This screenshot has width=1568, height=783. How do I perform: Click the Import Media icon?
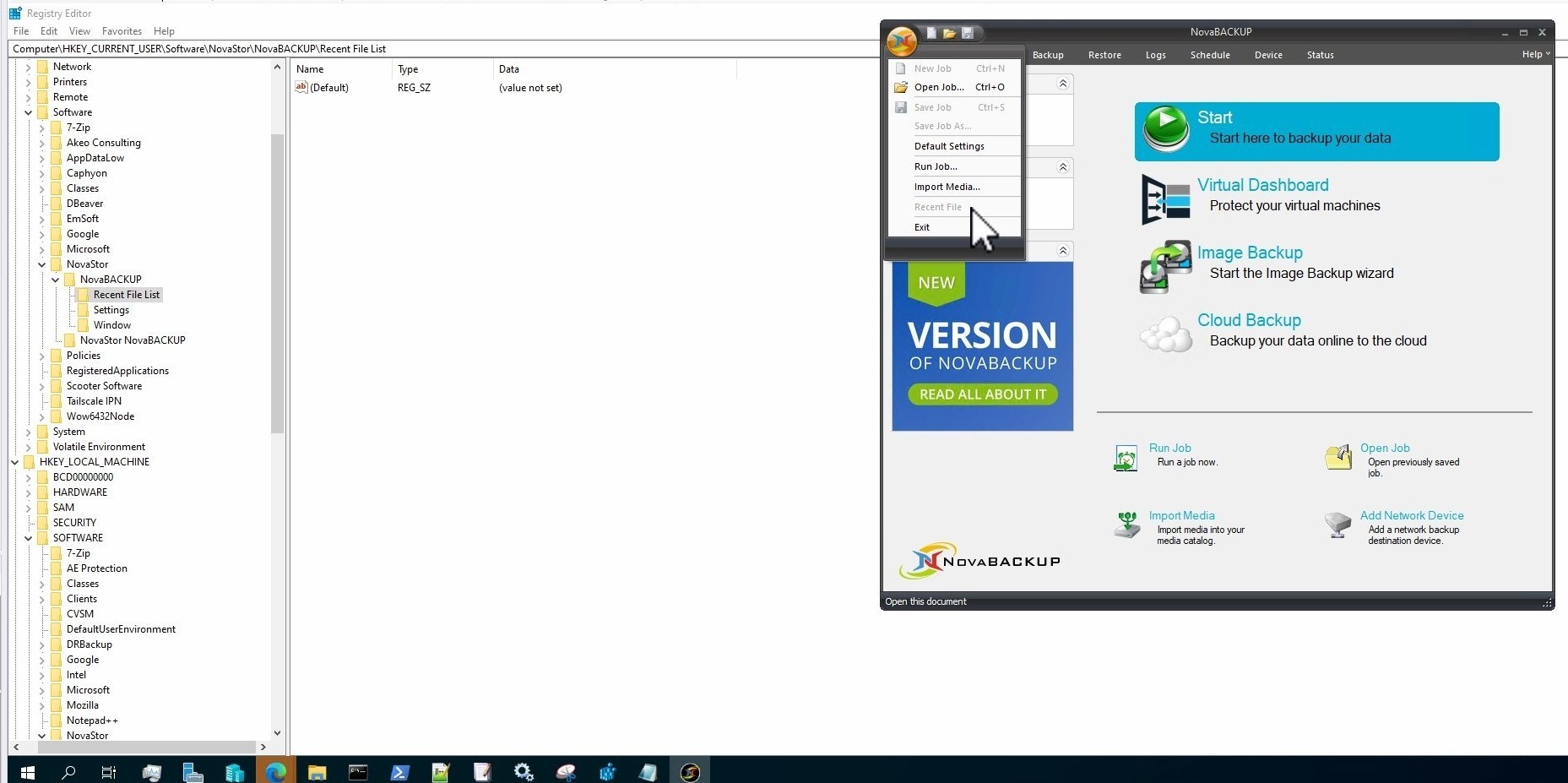(1127, 525)
